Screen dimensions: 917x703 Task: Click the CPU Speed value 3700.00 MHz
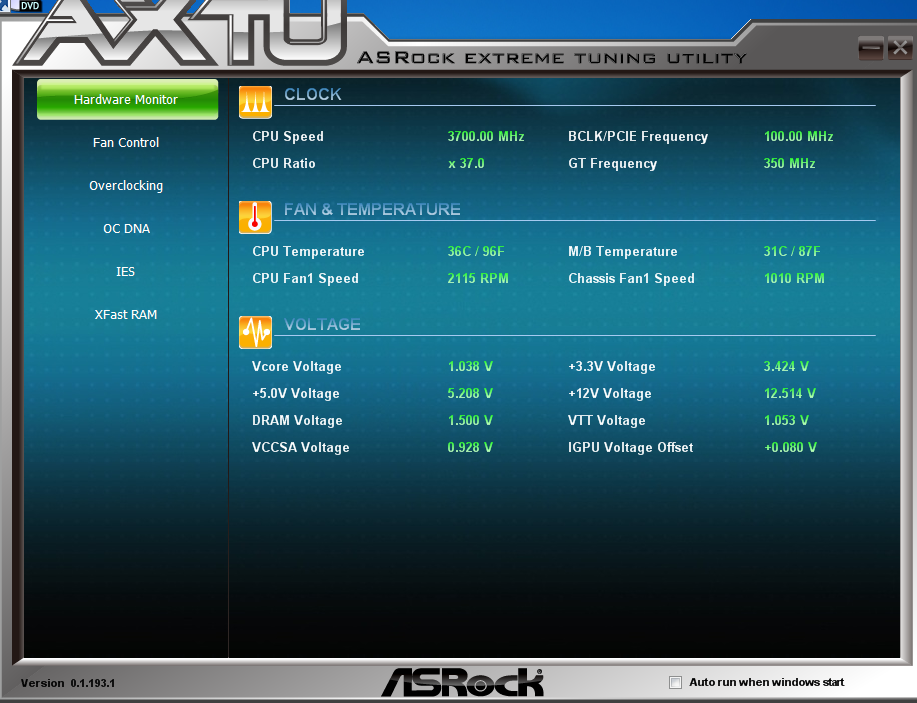pyautogui.click(x=485, y=136)
